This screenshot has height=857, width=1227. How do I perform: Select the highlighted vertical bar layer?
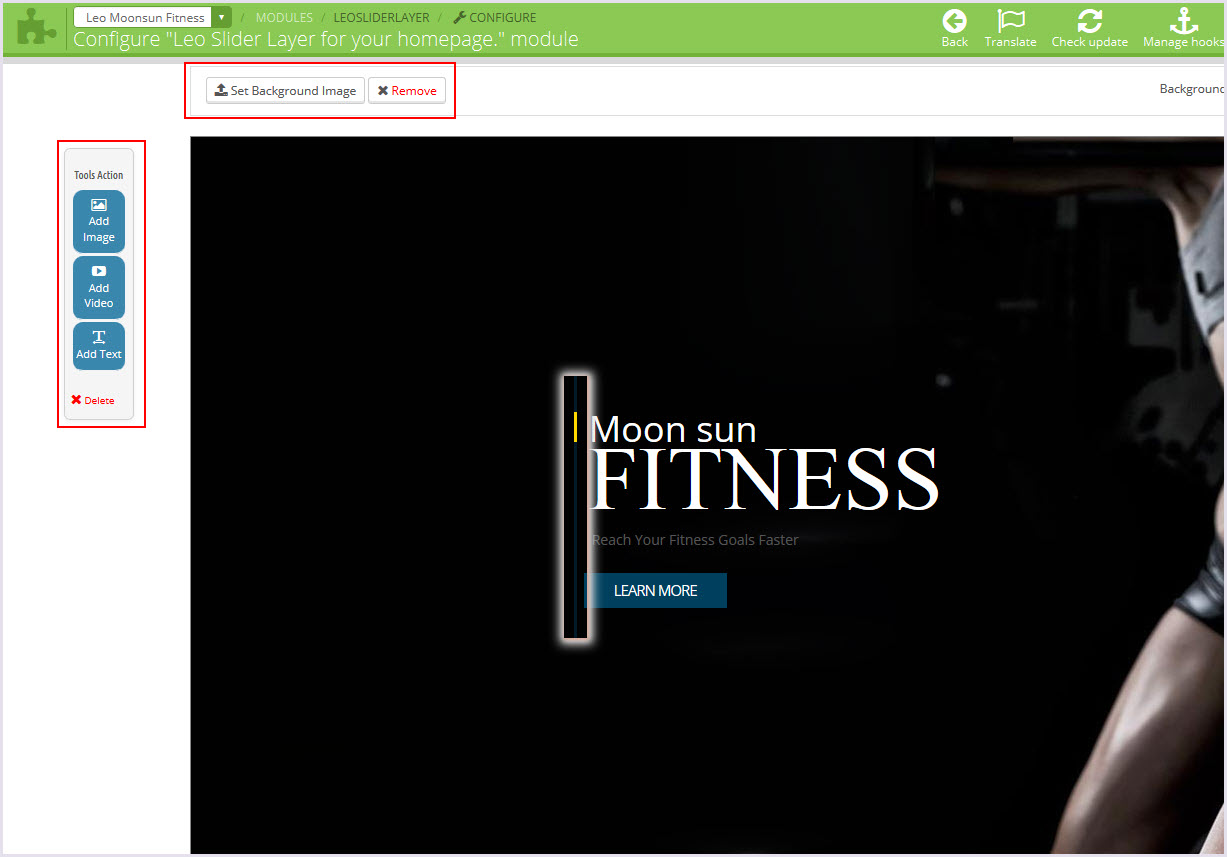[575, 507]
